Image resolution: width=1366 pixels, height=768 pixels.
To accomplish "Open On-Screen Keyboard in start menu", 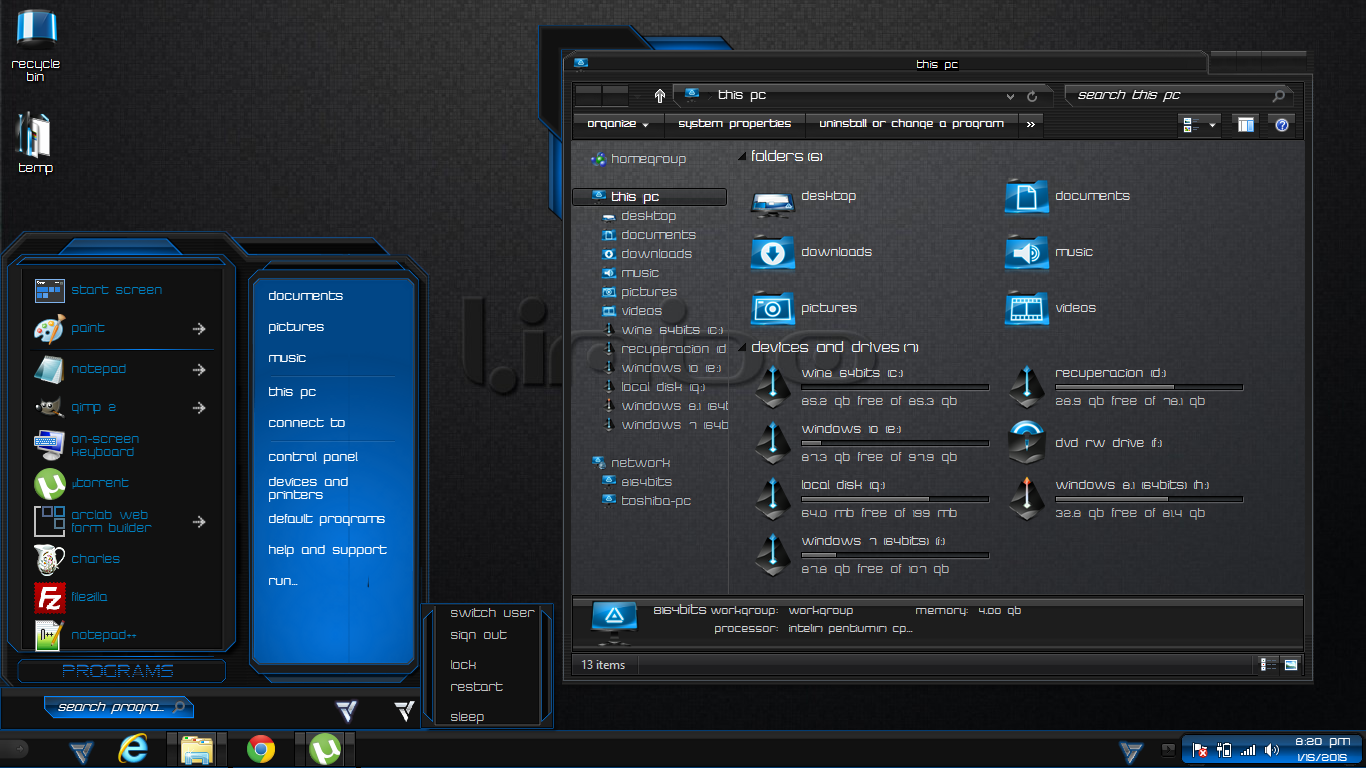I will click(104, 445).
